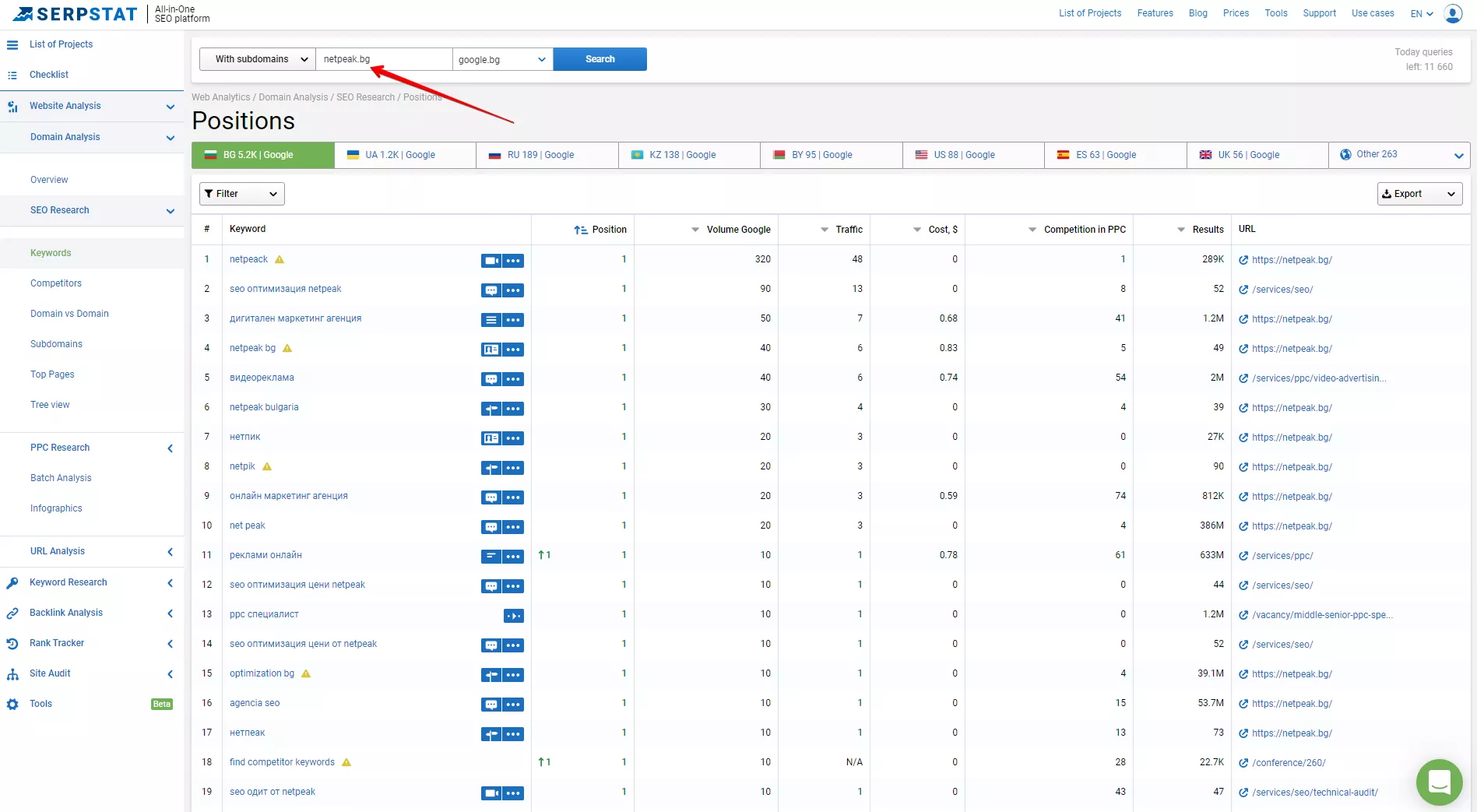1477x812 pixels.
Task: Open the Blog link in top navigation
Action: coord(1198,13)
